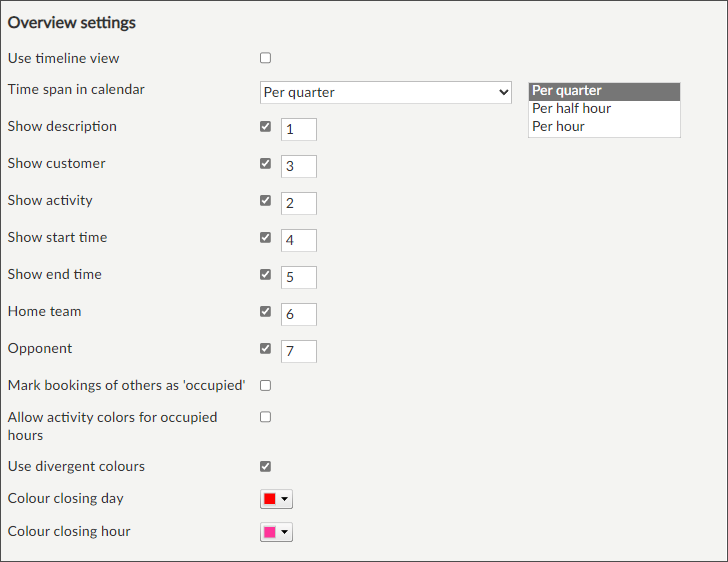Click the Show customer label

click(x=57, y=163)
